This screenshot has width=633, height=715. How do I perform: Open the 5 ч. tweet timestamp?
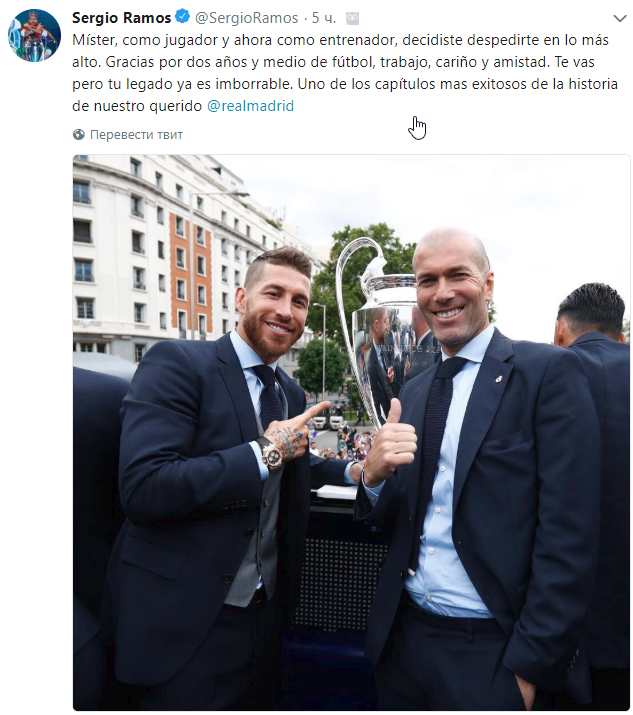324,18
